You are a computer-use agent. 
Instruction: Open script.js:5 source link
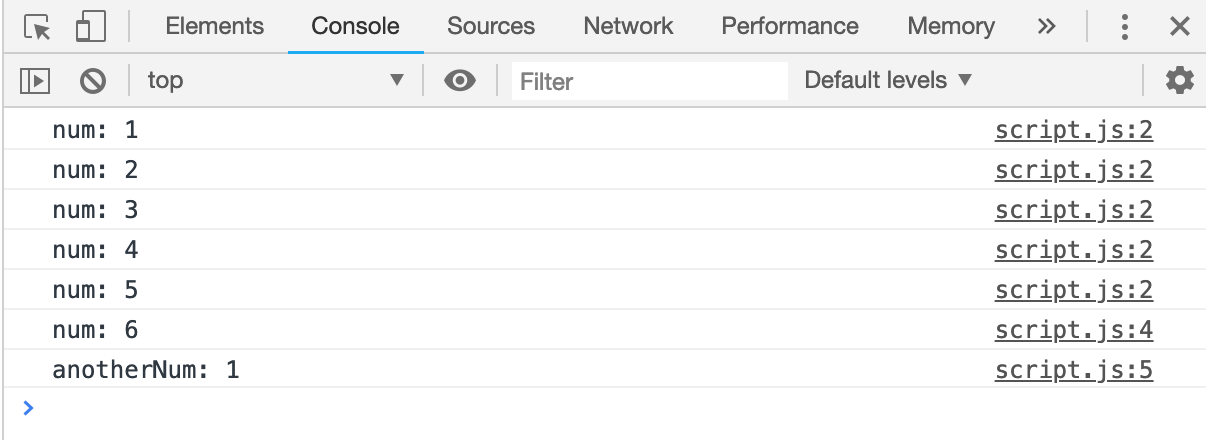(x=1073, y=371)
